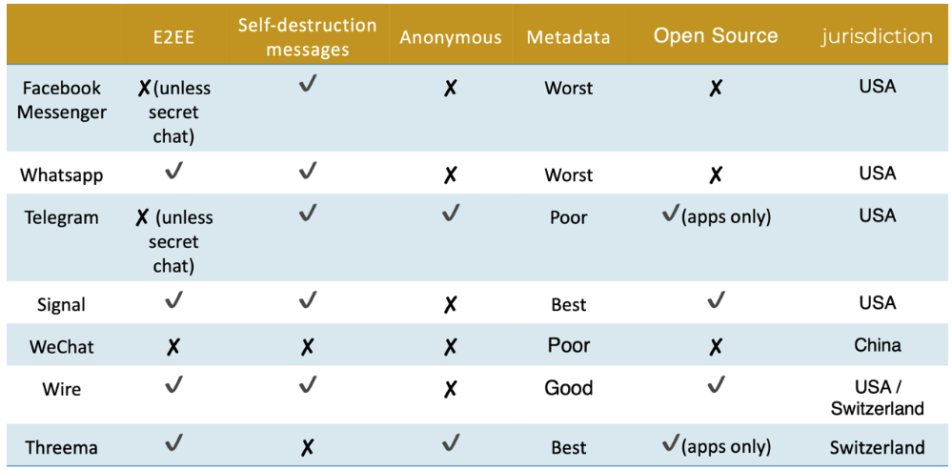Viewport: 952px width, 470px height.
Task: Select the Threema row label
Action: pos(62,447)
